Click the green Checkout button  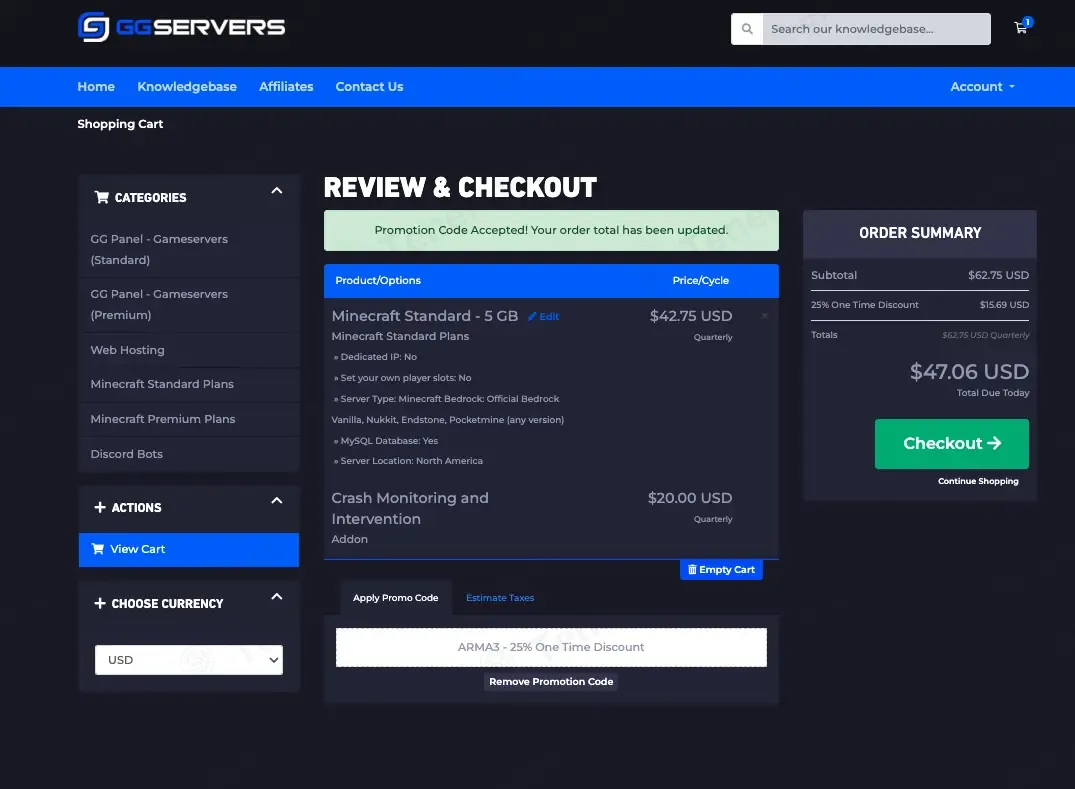tap(952, 444)
